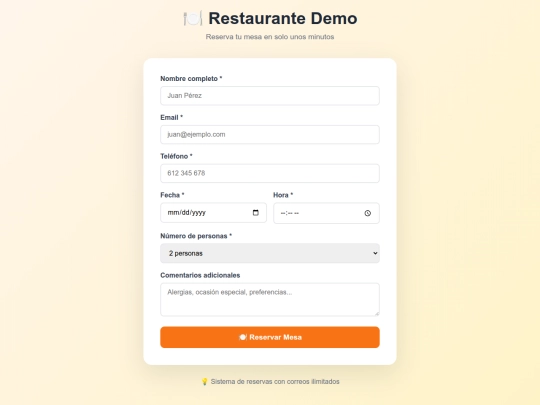Focus the Nombre completo input field
Viewport: 540px width, 405px height.
pos(270,95)
